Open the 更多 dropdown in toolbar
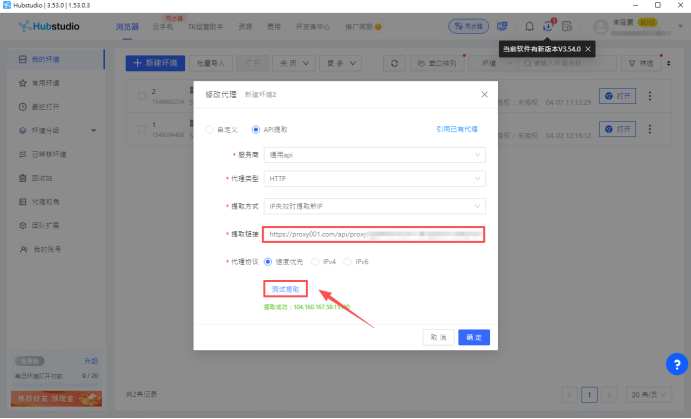 click(x=341, y=63)
